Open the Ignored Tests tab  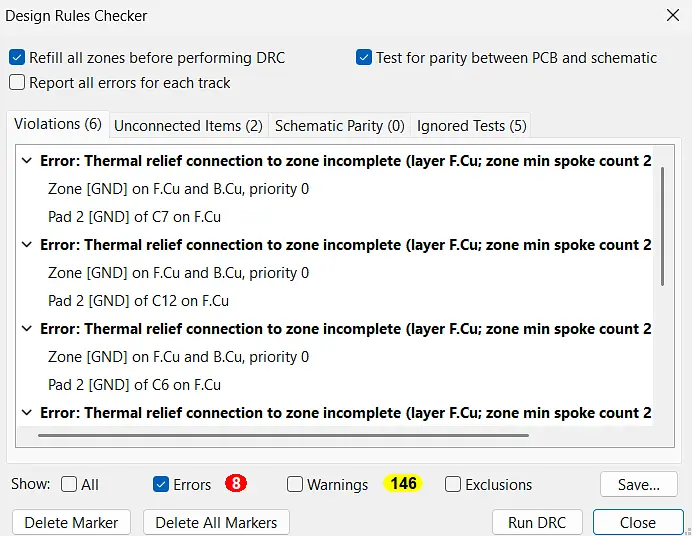click(x=471, y=126)
